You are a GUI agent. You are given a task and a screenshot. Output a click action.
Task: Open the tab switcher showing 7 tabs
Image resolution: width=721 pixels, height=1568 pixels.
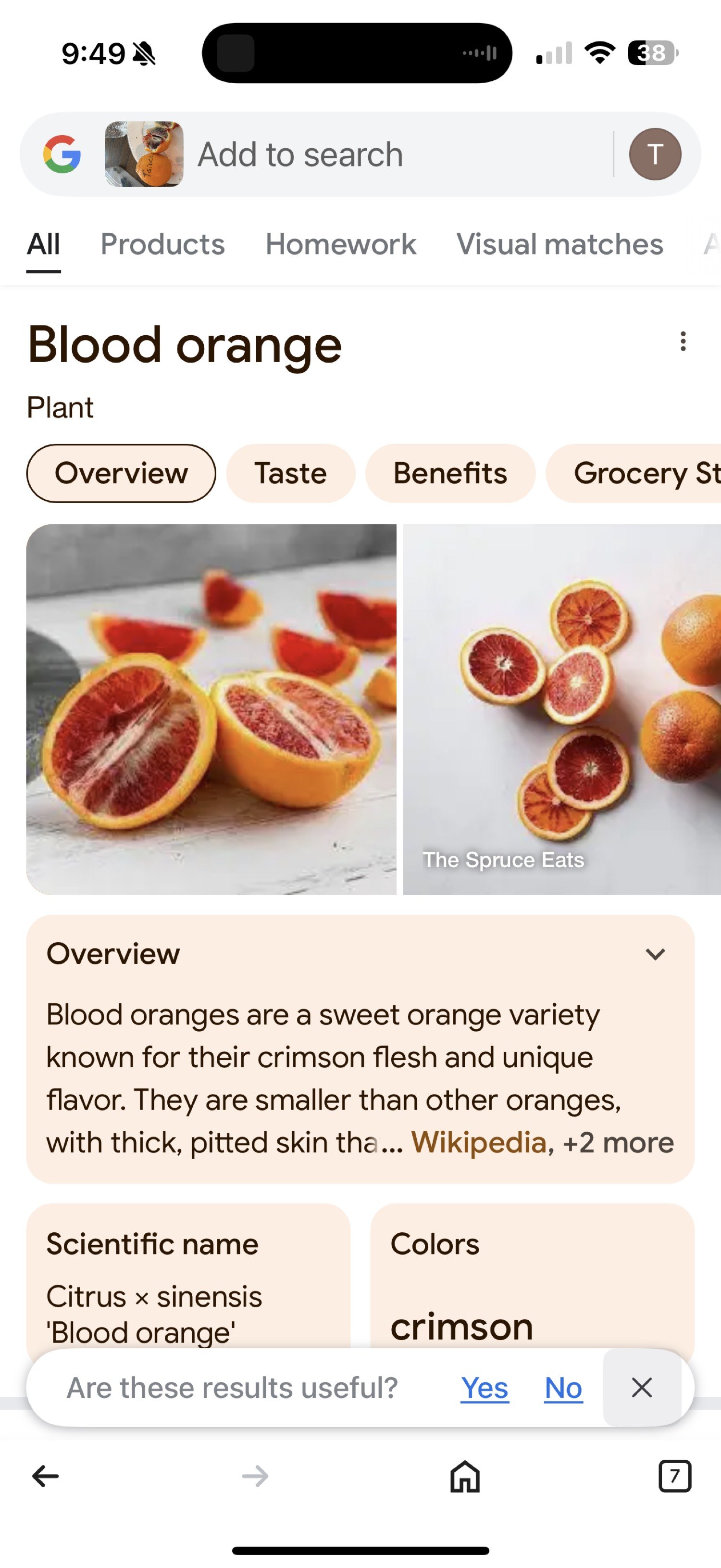click(x=675, y=1476)
